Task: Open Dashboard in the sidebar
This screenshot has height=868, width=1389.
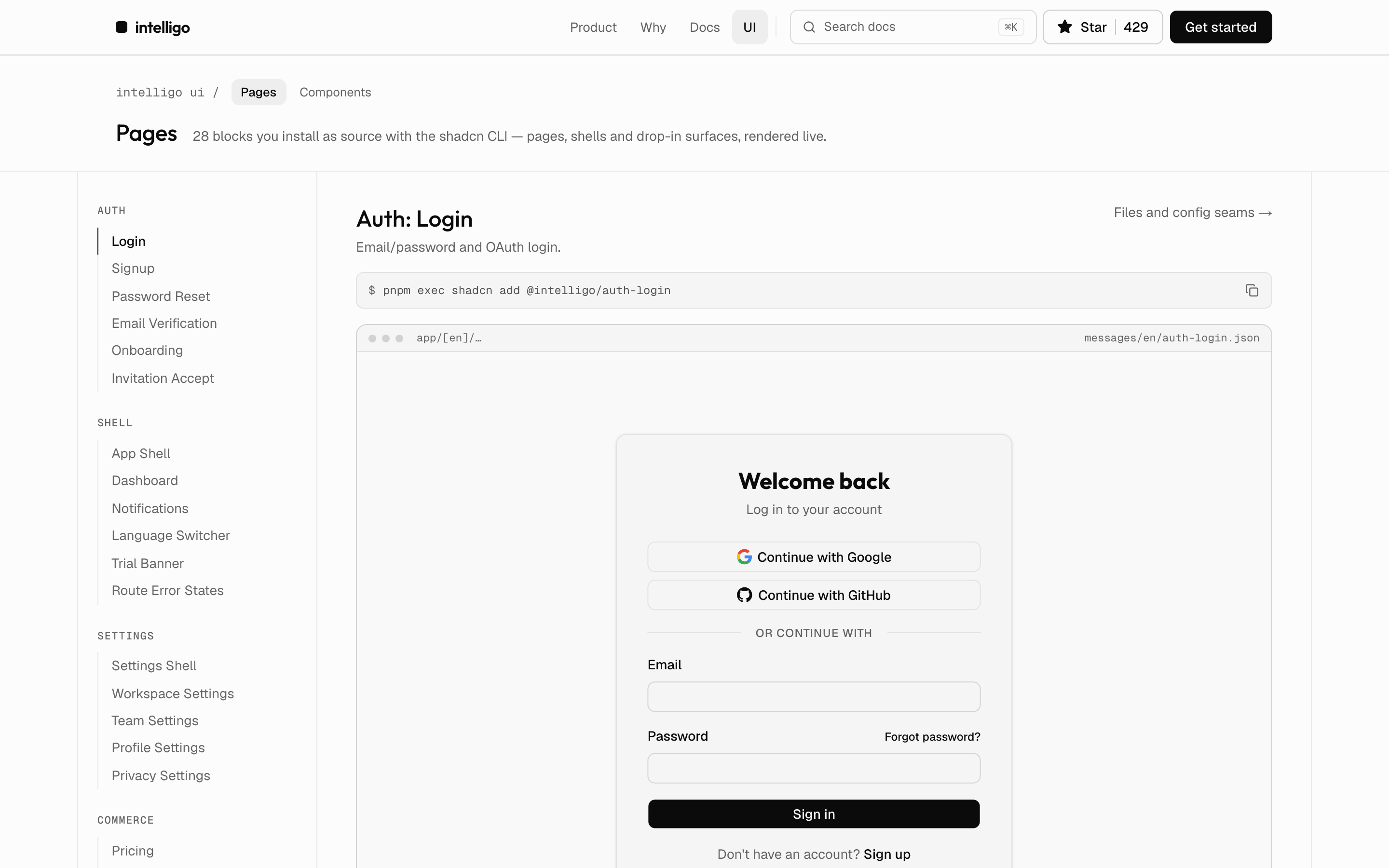Action: 145,480
